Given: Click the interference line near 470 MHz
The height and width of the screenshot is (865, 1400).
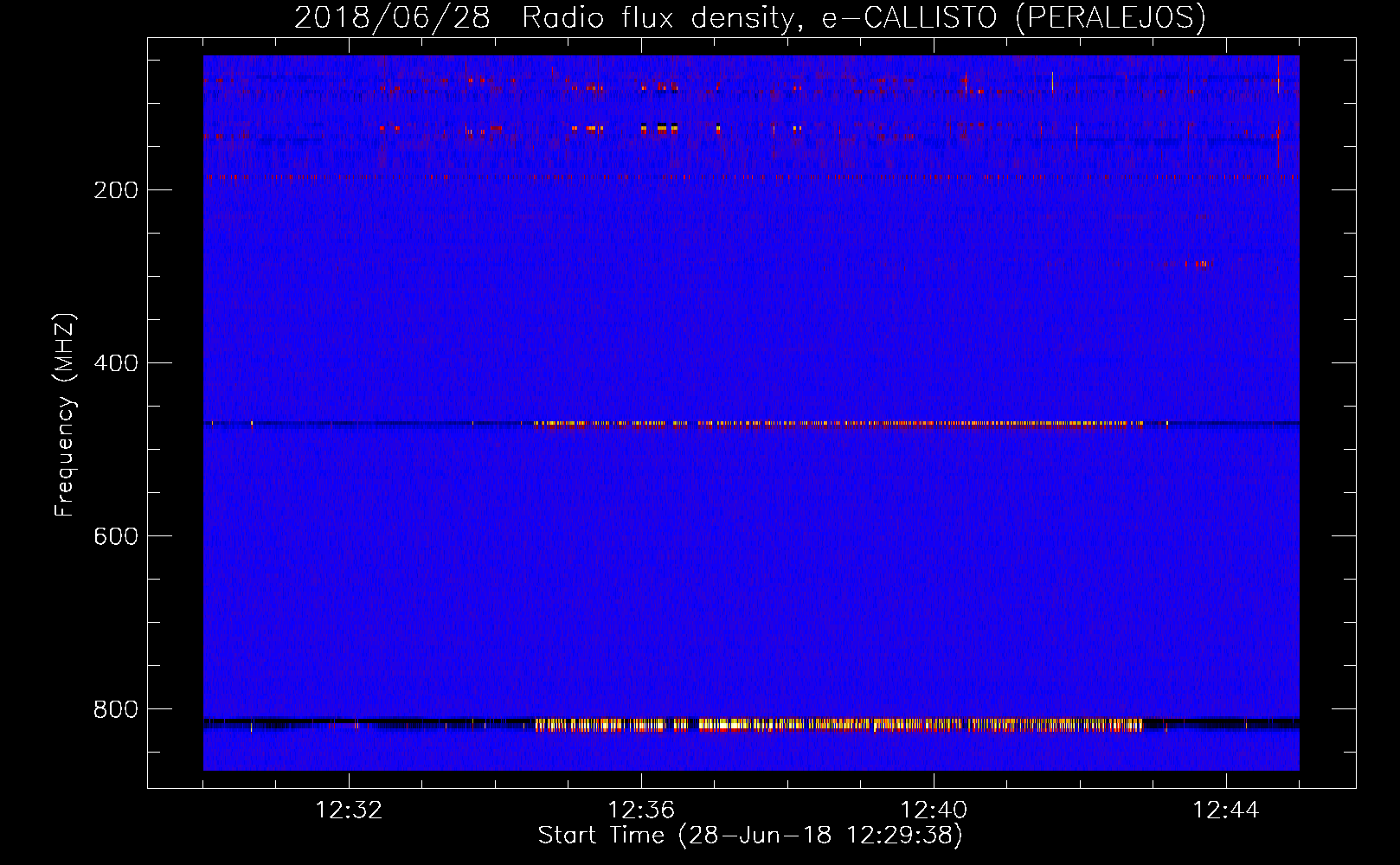Looking at the screenshot, I should (x=751, y=424).
